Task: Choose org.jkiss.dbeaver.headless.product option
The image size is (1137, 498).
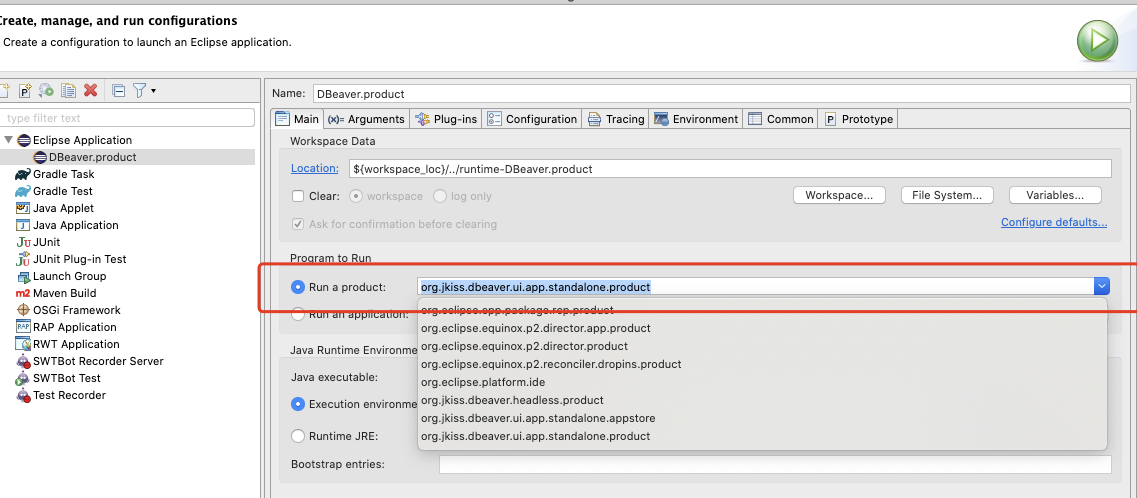Action: click(x=763, y=400)
